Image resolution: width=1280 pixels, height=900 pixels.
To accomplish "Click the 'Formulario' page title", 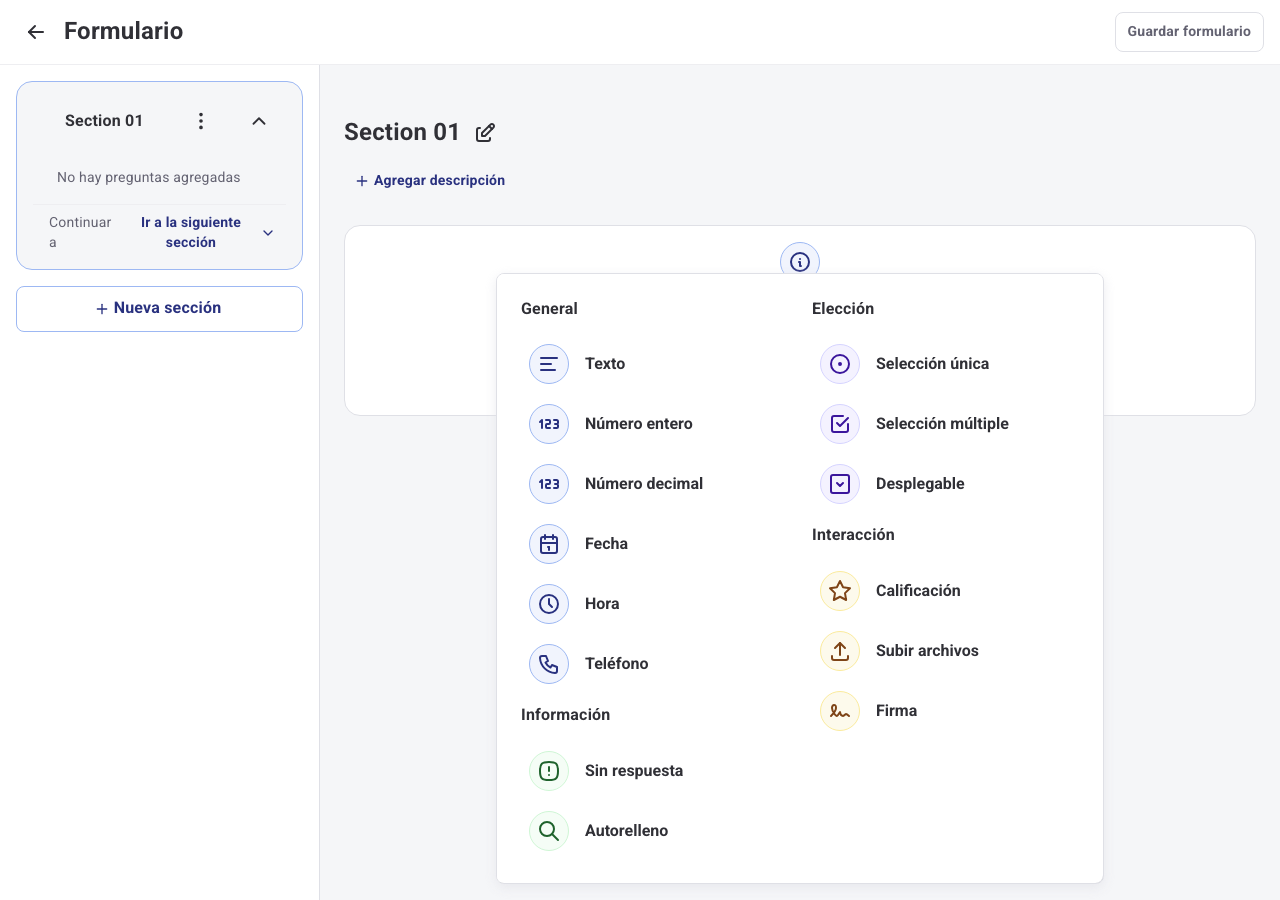I will pos(124,31).
